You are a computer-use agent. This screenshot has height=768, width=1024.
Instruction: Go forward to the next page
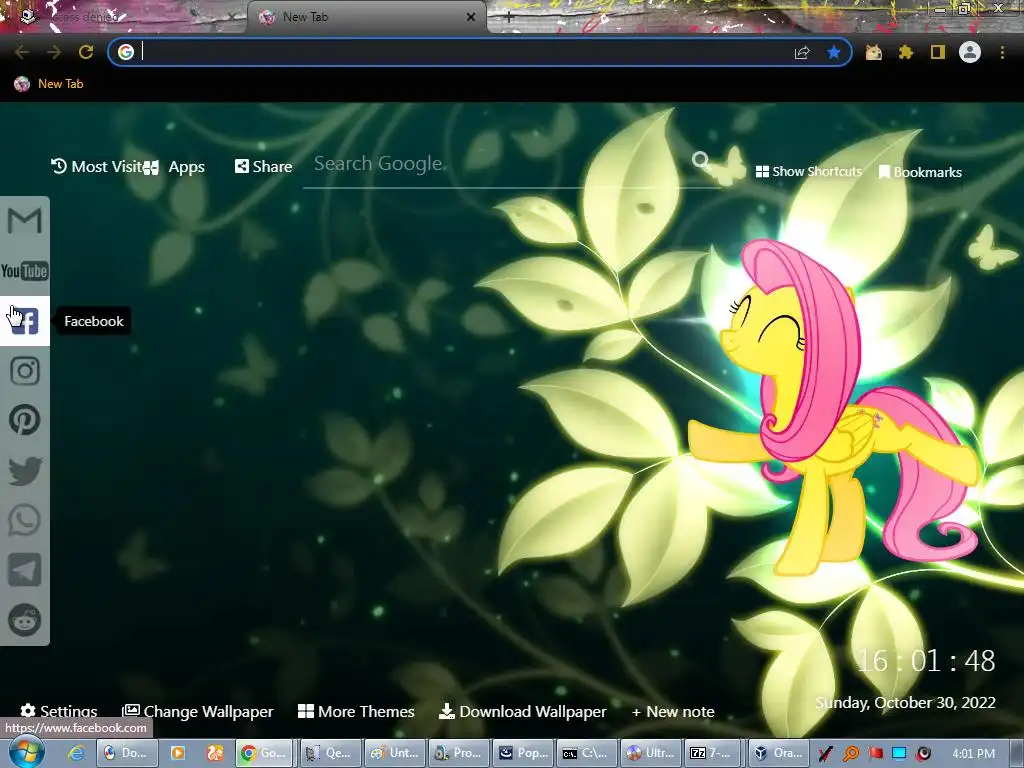[54, 52]
